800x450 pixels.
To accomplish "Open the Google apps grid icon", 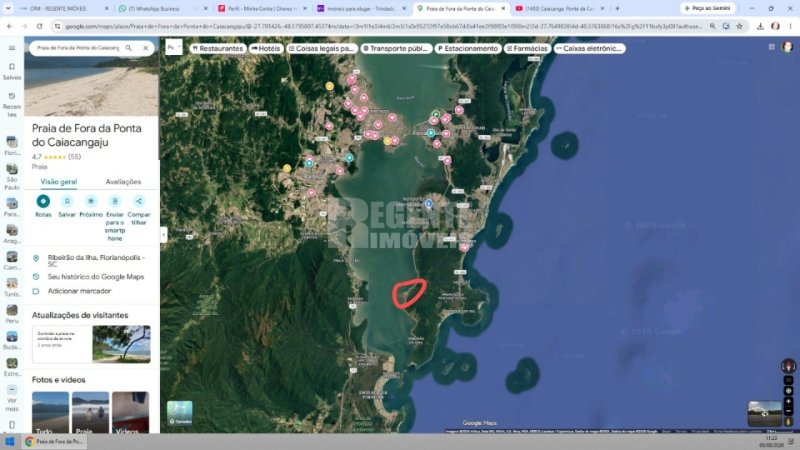I will click(x=771, y=47).
